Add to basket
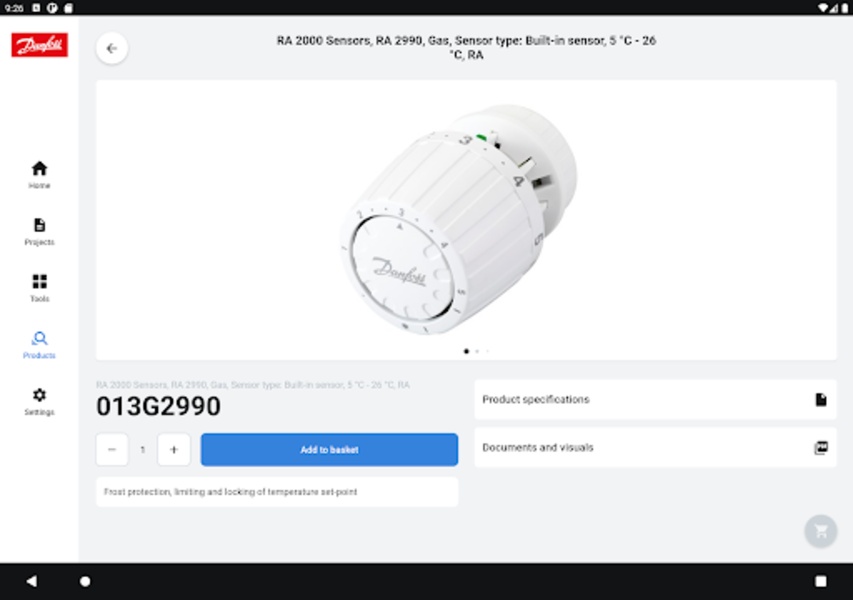 click(329, 449)
